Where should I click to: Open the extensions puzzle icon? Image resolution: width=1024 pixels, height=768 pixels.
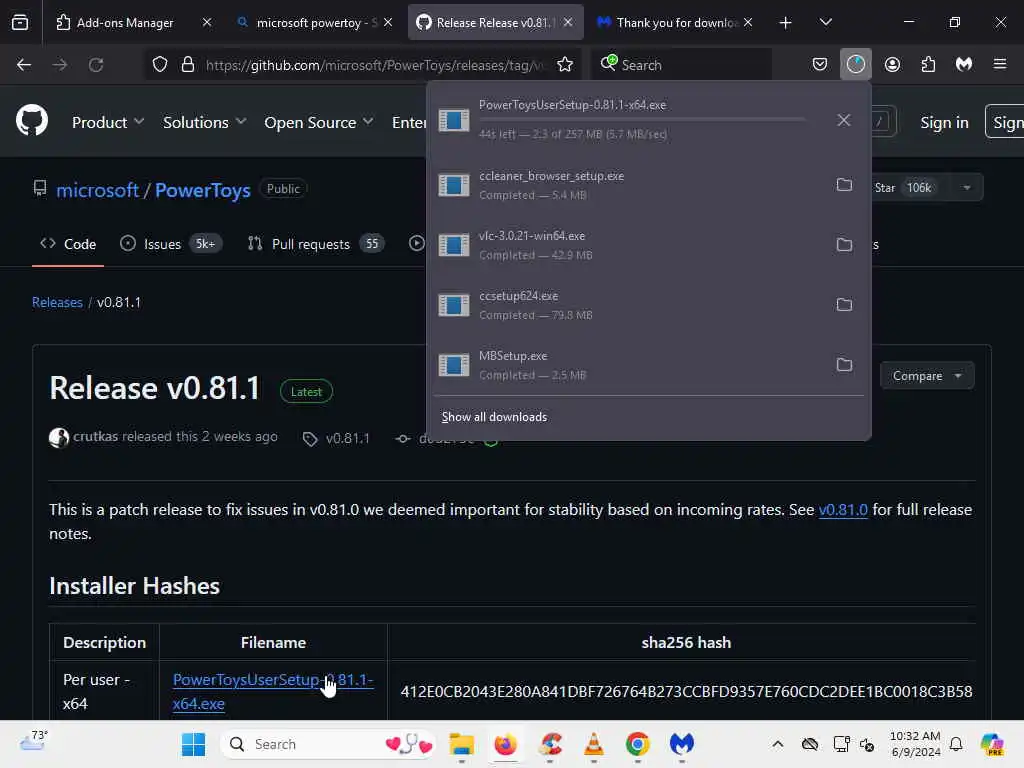928,65
